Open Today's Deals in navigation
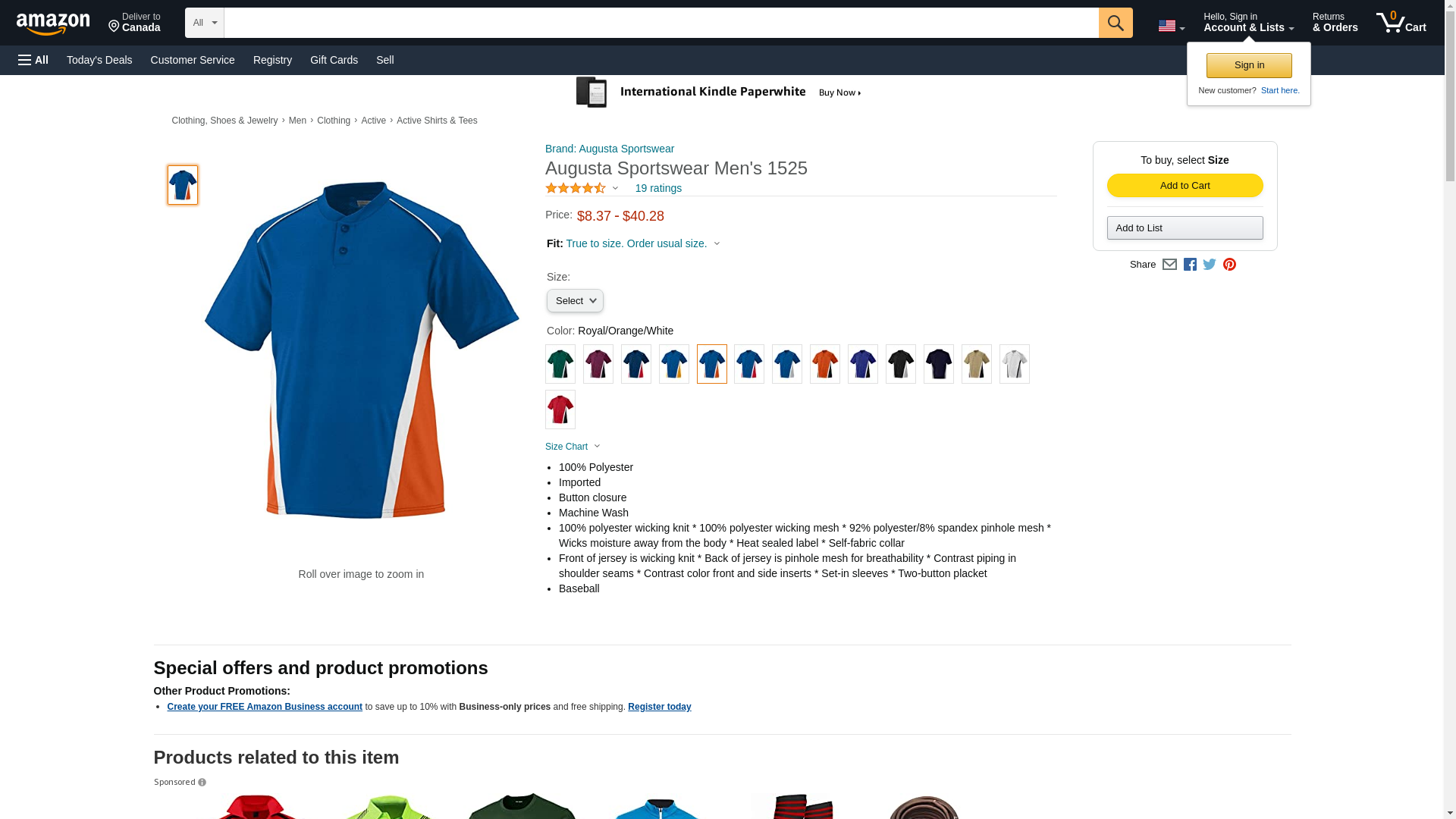This screenshot has width=1456, height=819. [x=99, y=60]
